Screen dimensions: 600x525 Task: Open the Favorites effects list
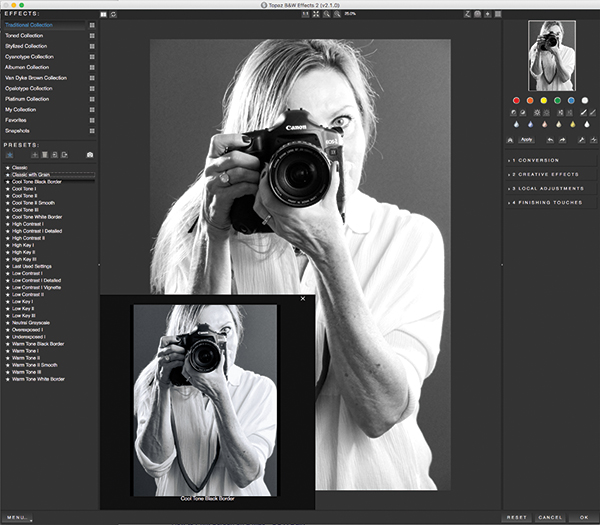coord(16,120)
